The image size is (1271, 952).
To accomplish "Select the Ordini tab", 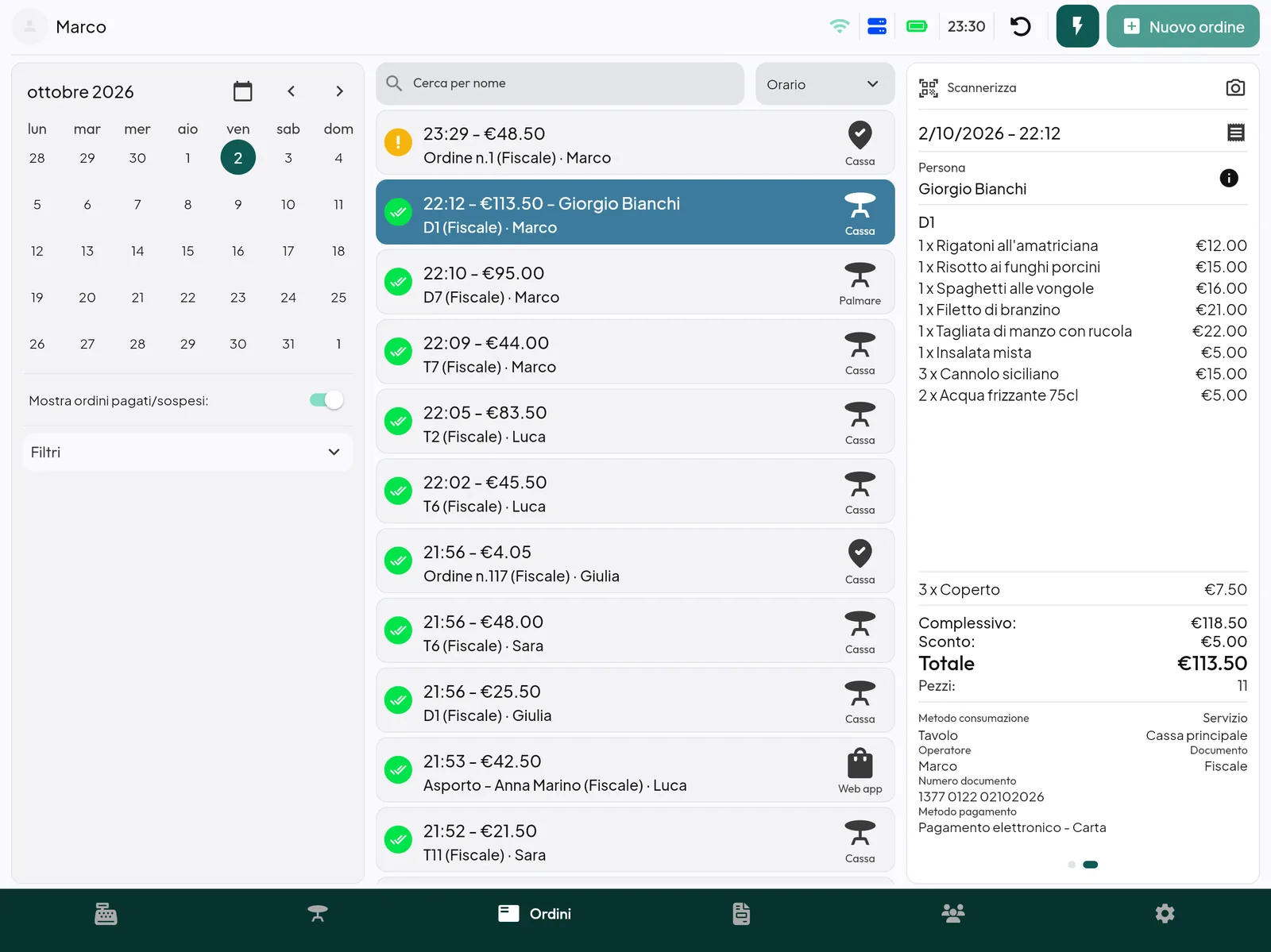I will point(535,914).
